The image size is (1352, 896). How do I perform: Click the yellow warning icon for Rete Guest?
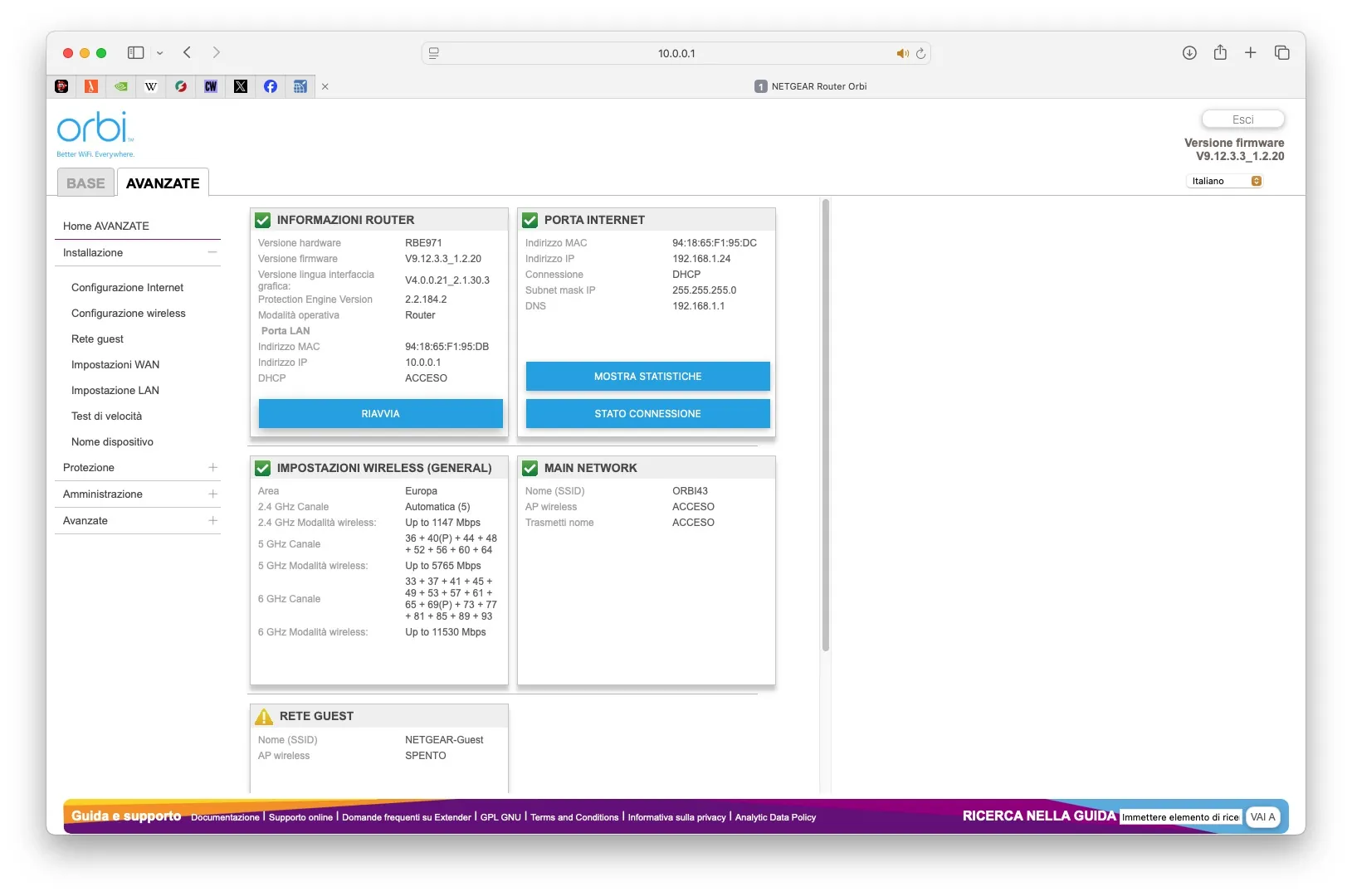(264, 716)
